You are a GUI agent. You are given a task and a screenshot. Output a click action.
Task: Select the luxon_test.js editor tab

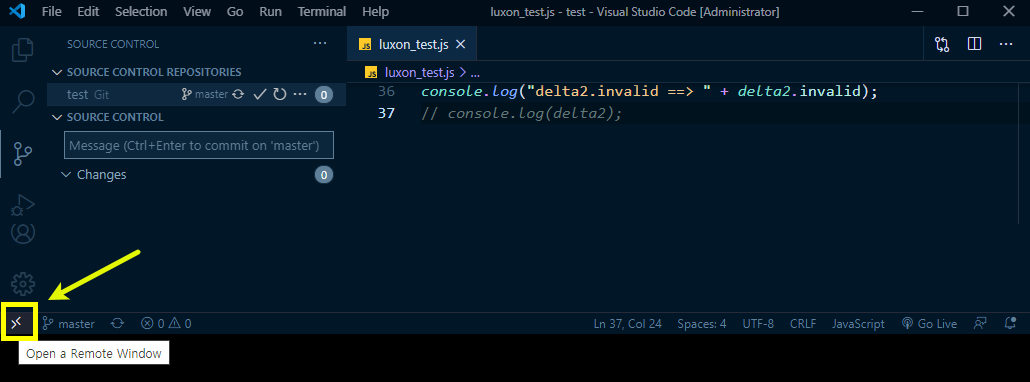pos(412,44)
